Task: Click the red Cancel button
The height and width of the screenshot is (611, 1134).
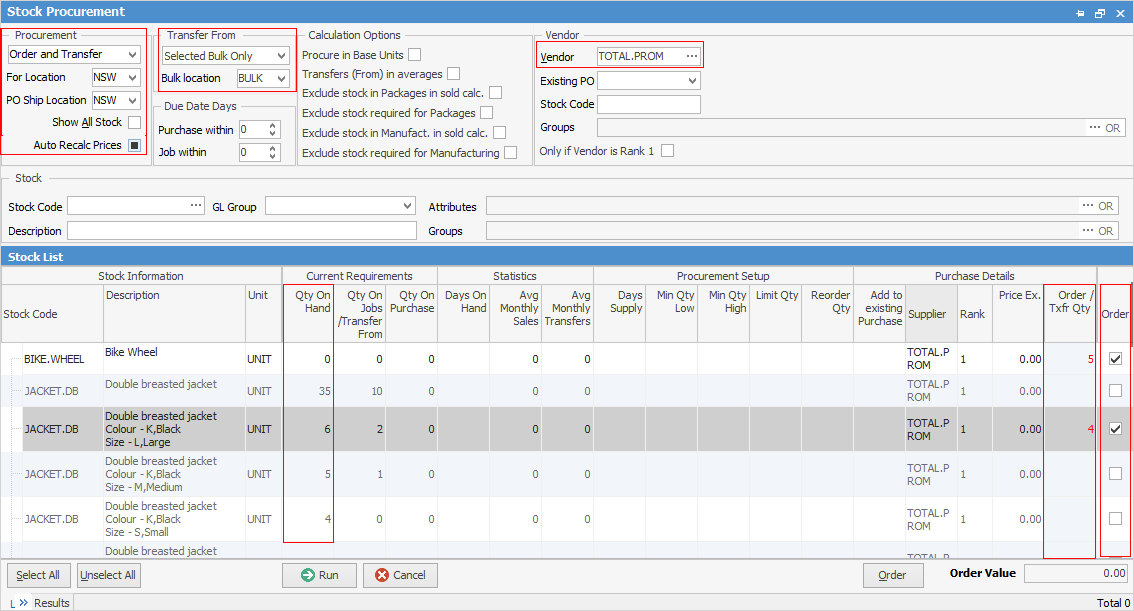Action: (x=400, y=575)
